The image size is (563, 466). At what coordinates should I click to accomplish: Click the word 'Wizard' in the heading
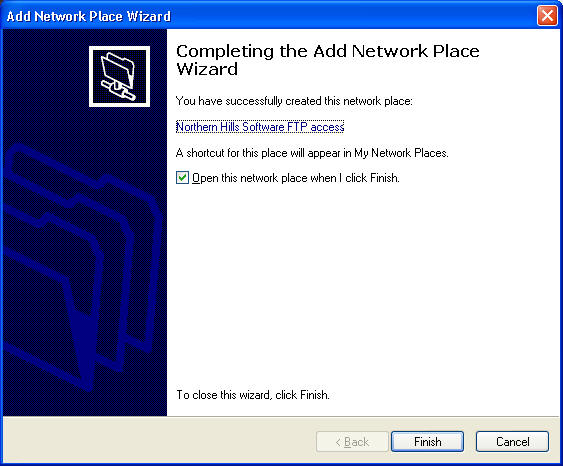coord(207,69)
